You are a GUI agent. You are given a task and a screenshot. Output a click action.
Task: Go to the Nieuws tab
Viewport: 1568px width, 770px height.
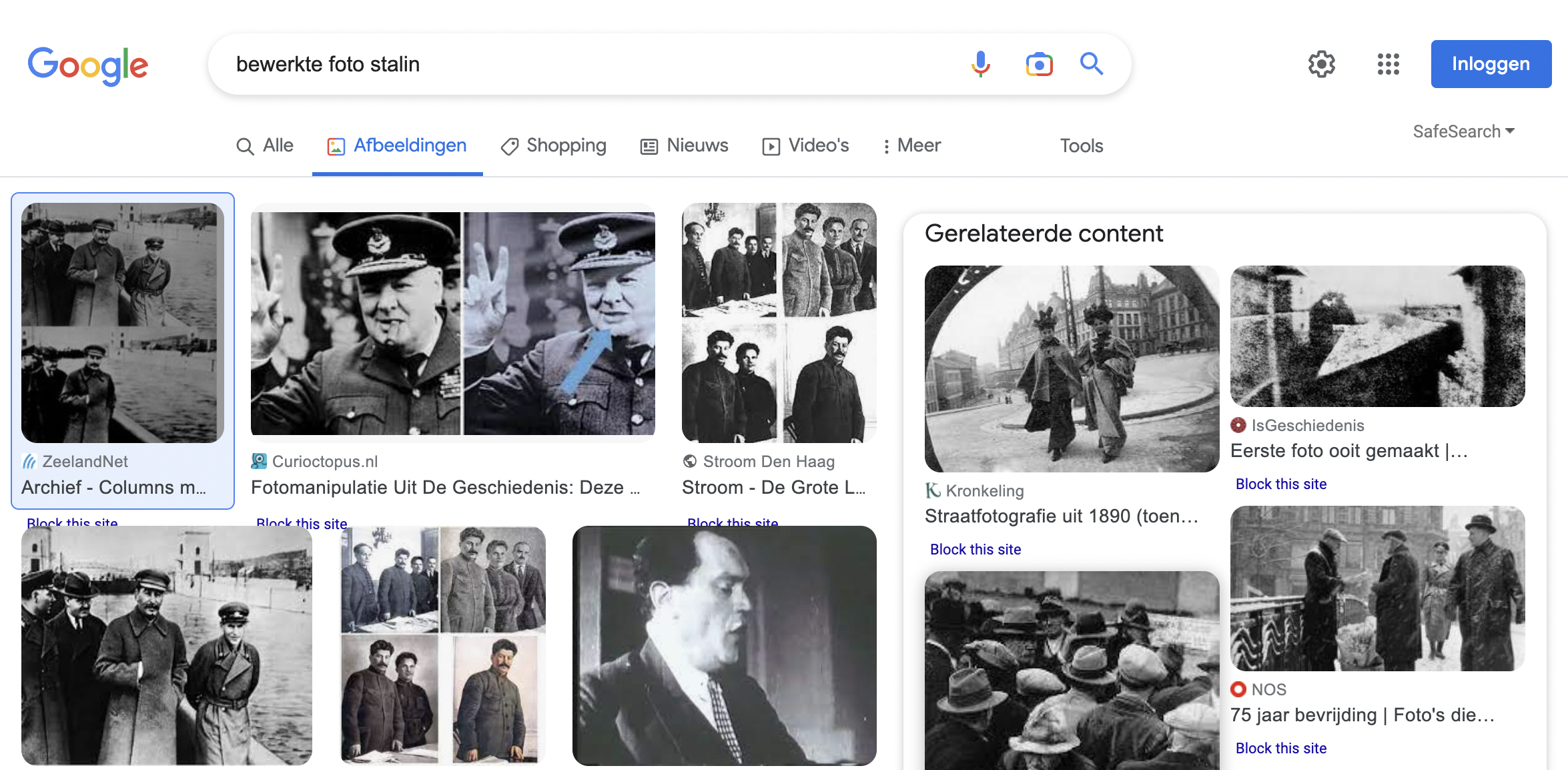pos(684,145)
